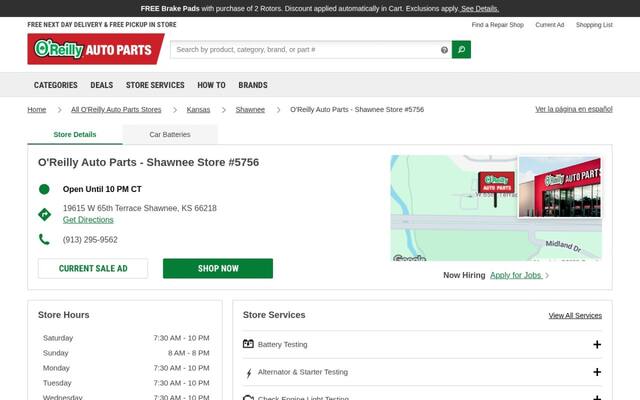Click the Now Hiring text
This screenshot has height=400, width=640.
pyautogui.click(x=464, y=275)
